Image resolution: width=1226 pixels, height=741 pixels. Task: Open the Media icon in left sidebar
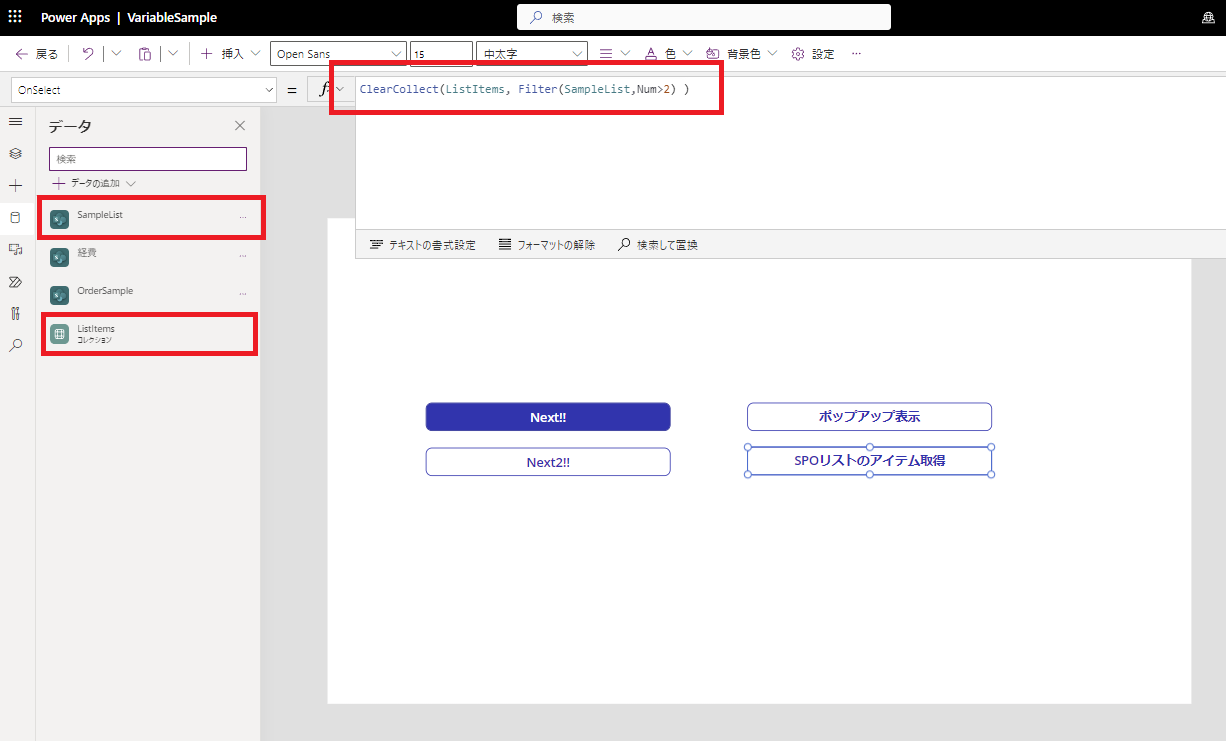[x=15, y=249]
